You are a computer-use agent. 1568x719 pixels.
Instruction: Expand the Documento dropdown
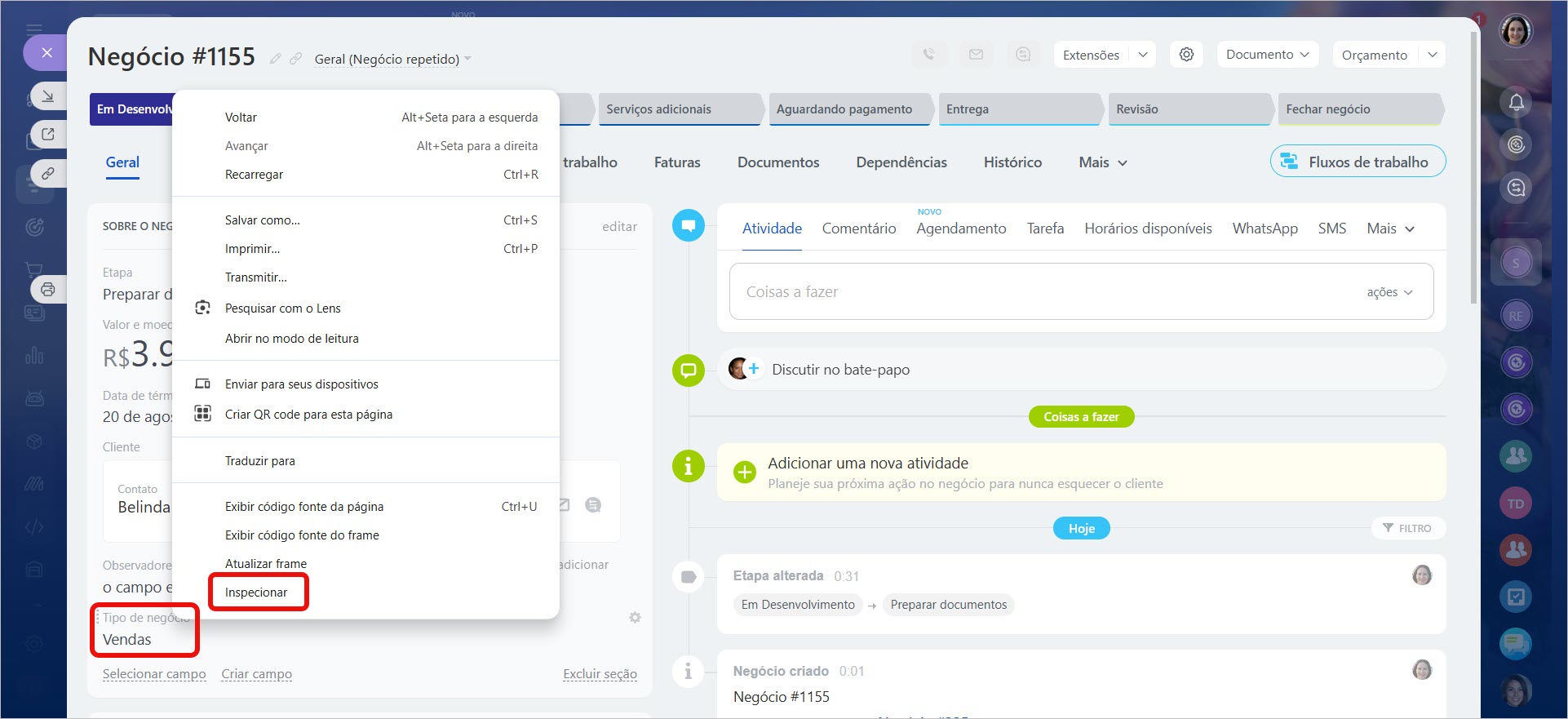[1267, 55]
